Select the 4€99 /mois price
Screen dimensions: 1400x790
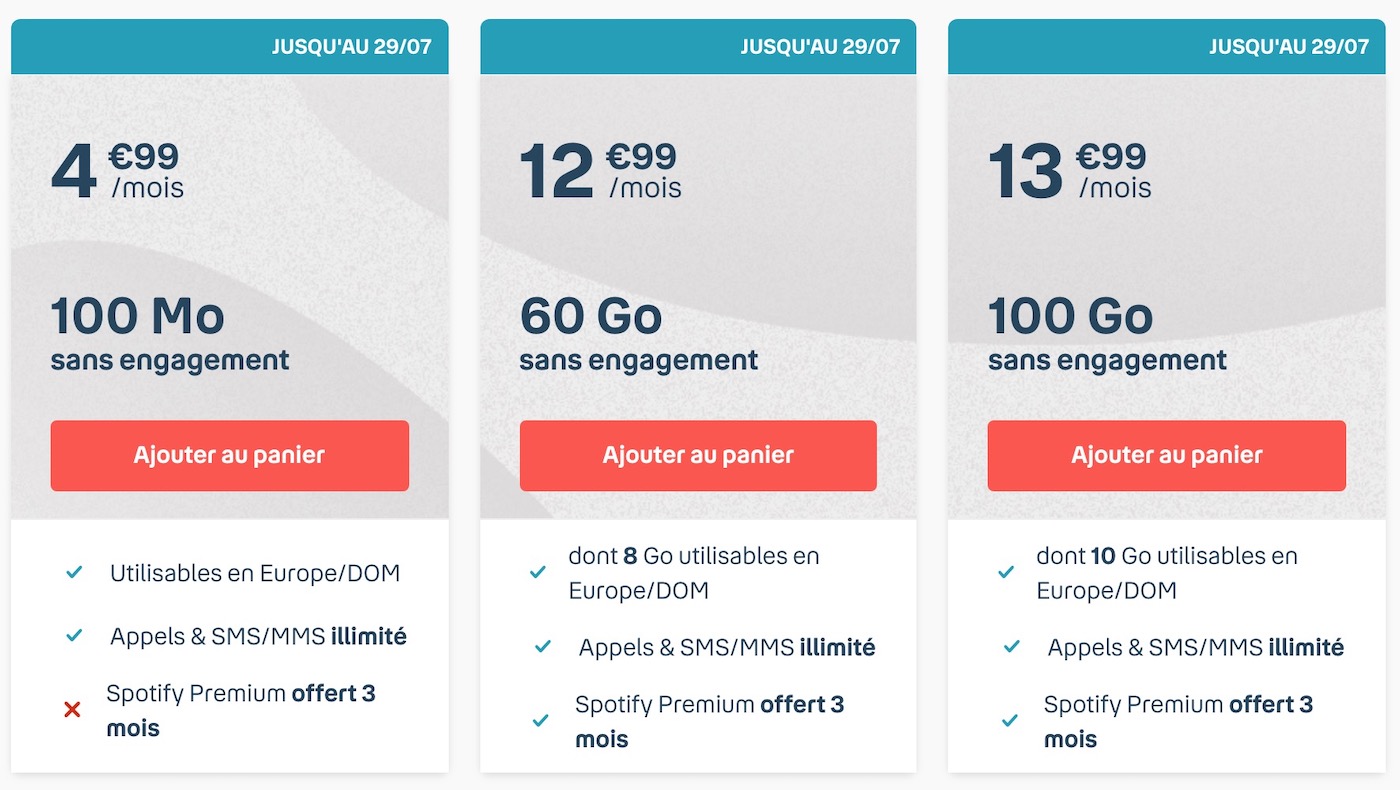(x=118, y=170)
